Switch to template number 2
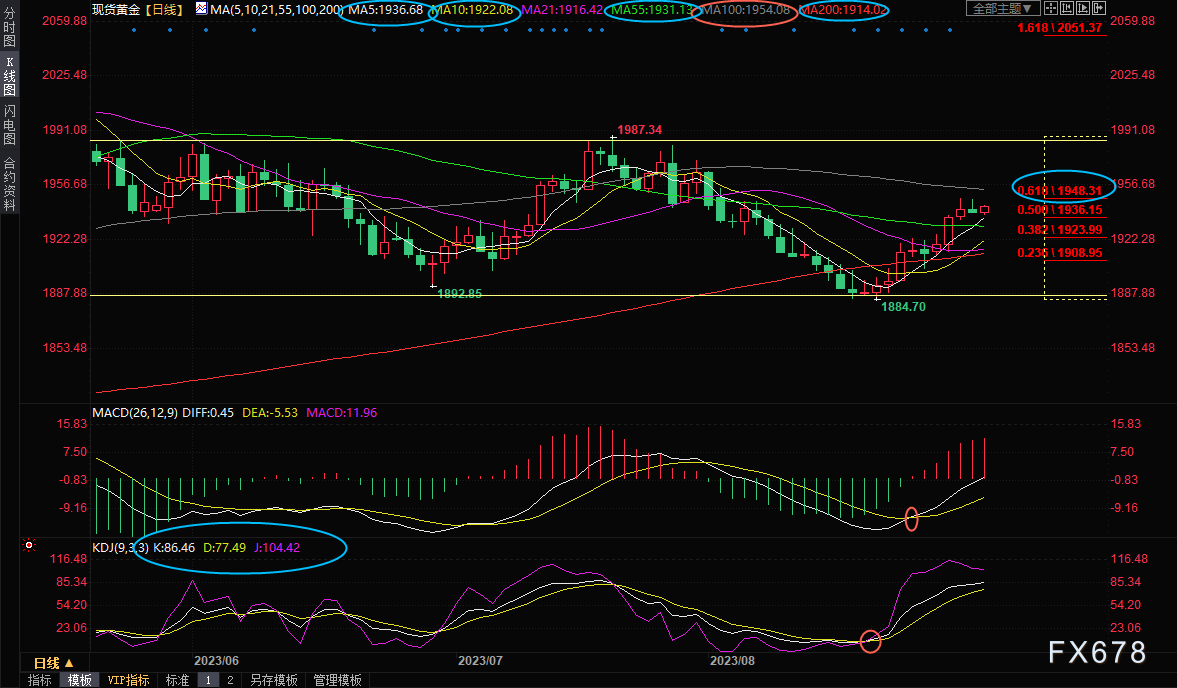Image resolution: width=1177 pixels, height=688 pixels. (x=230, y=680)
